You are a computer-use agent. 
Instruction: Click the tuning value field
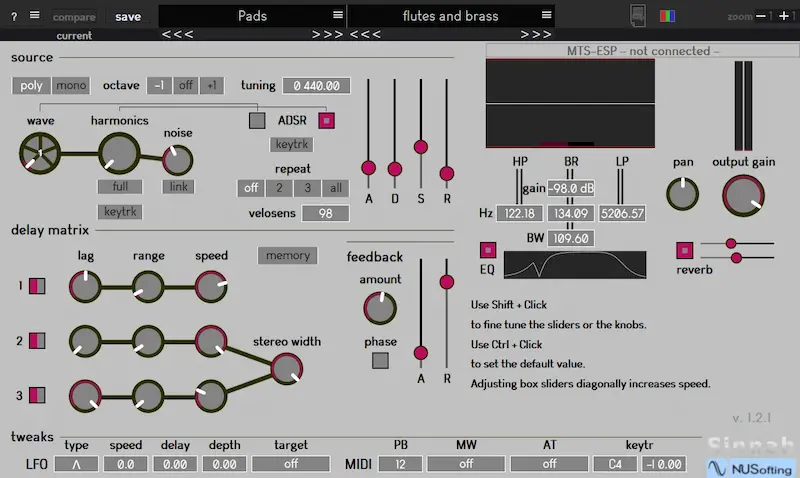(316, 86)
